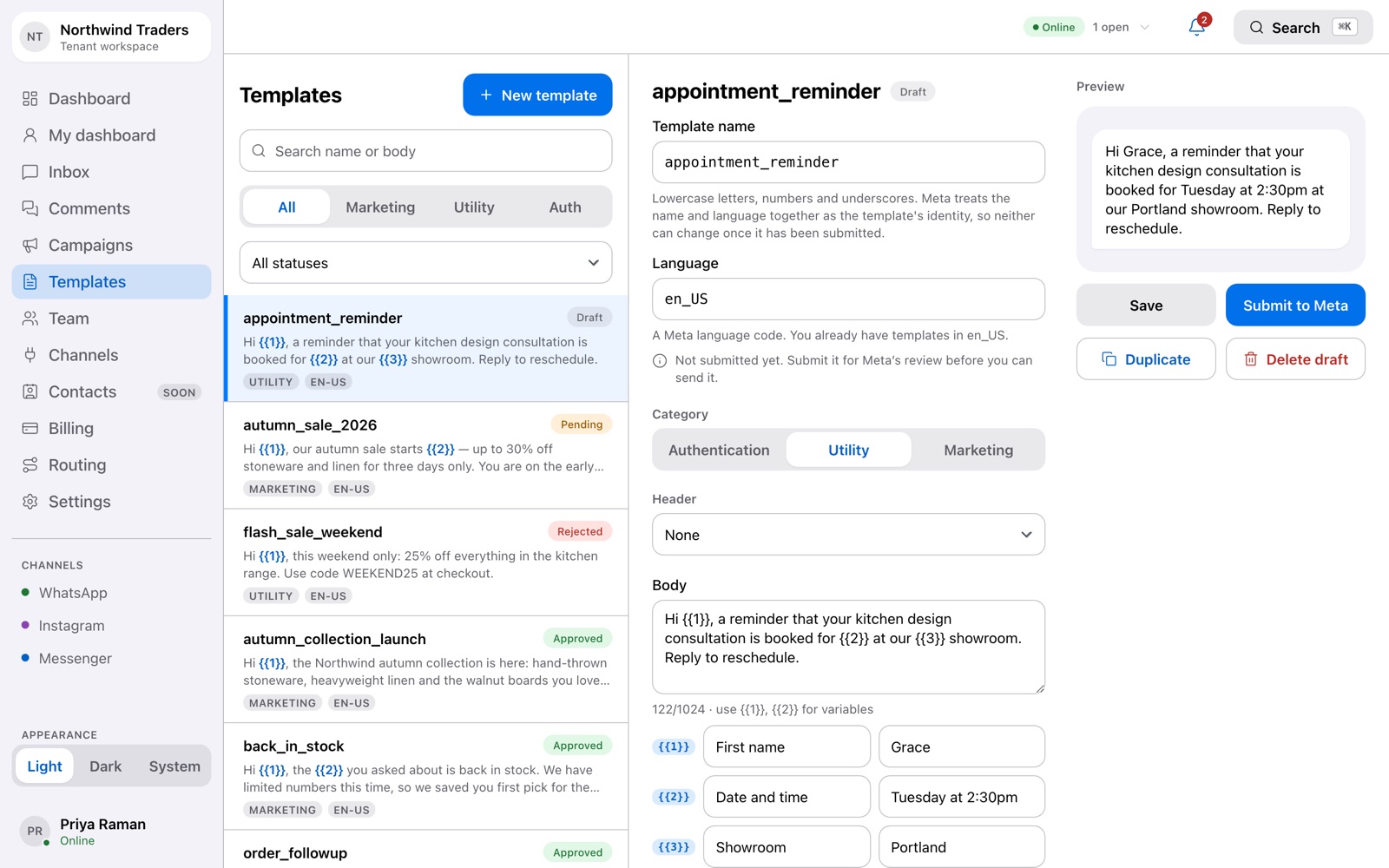Open Settings gear item
1389x868 pixels.
pos(111,502)
